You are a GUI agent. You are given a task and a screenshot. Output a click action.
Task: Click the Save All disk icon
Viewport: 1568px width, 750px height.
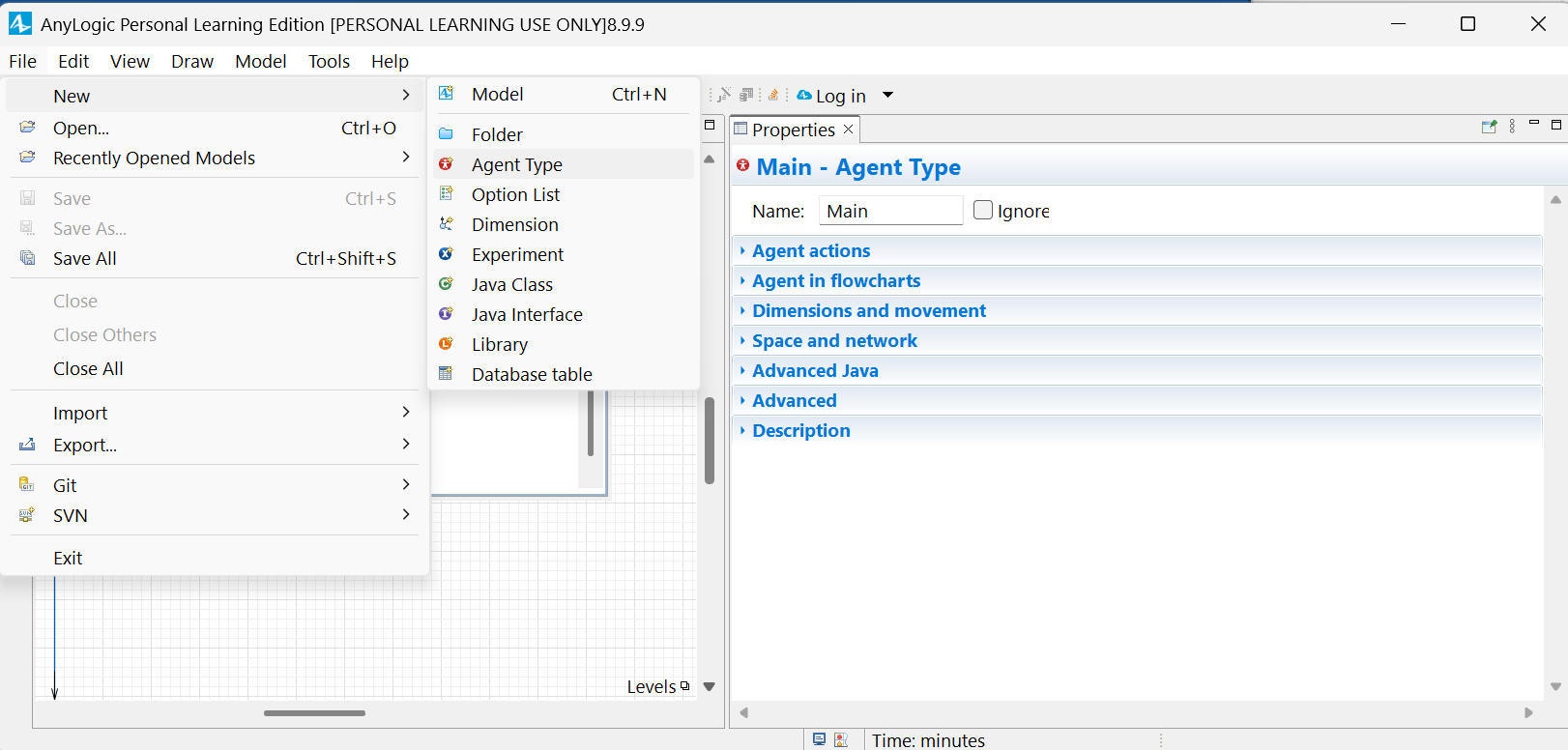point(27,258)
